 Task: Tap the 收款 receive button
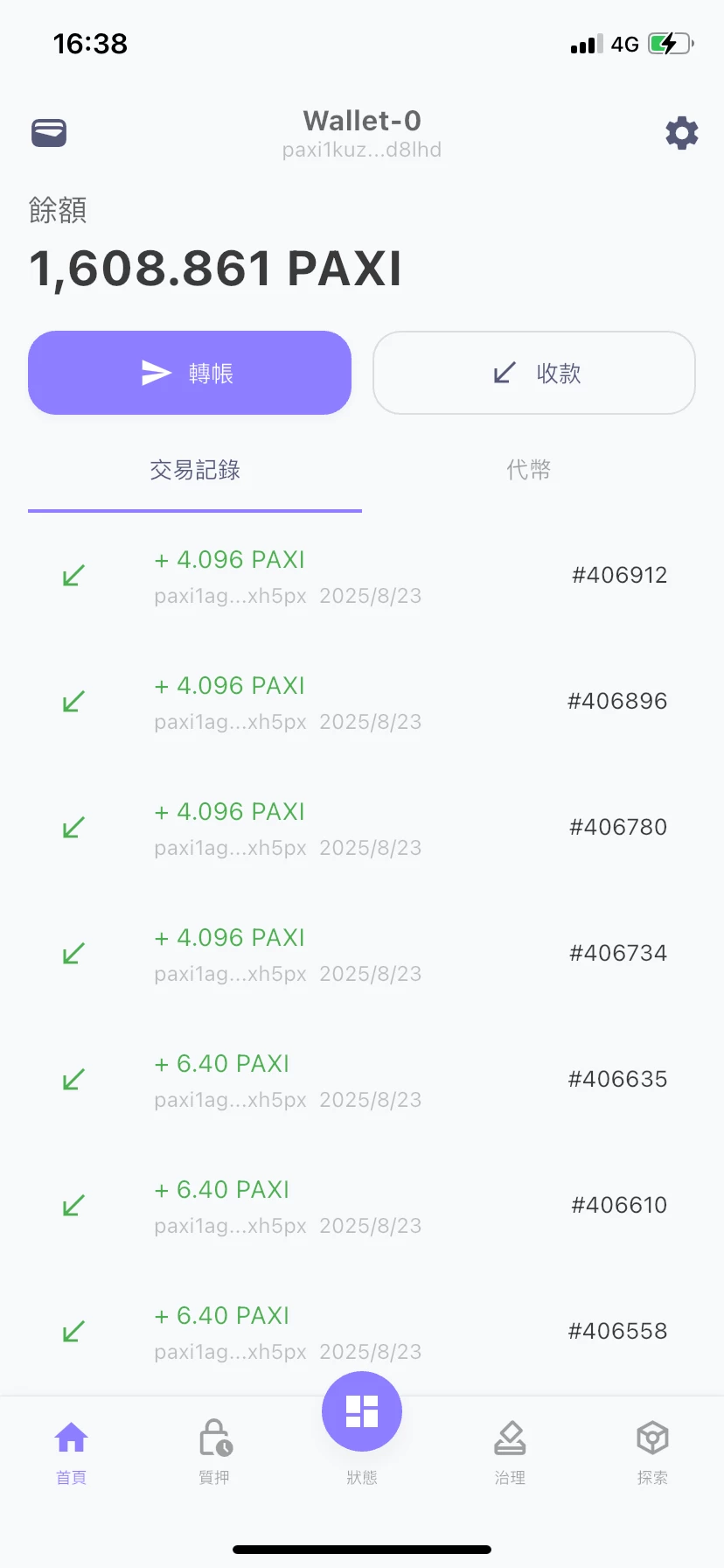point(534,373)
